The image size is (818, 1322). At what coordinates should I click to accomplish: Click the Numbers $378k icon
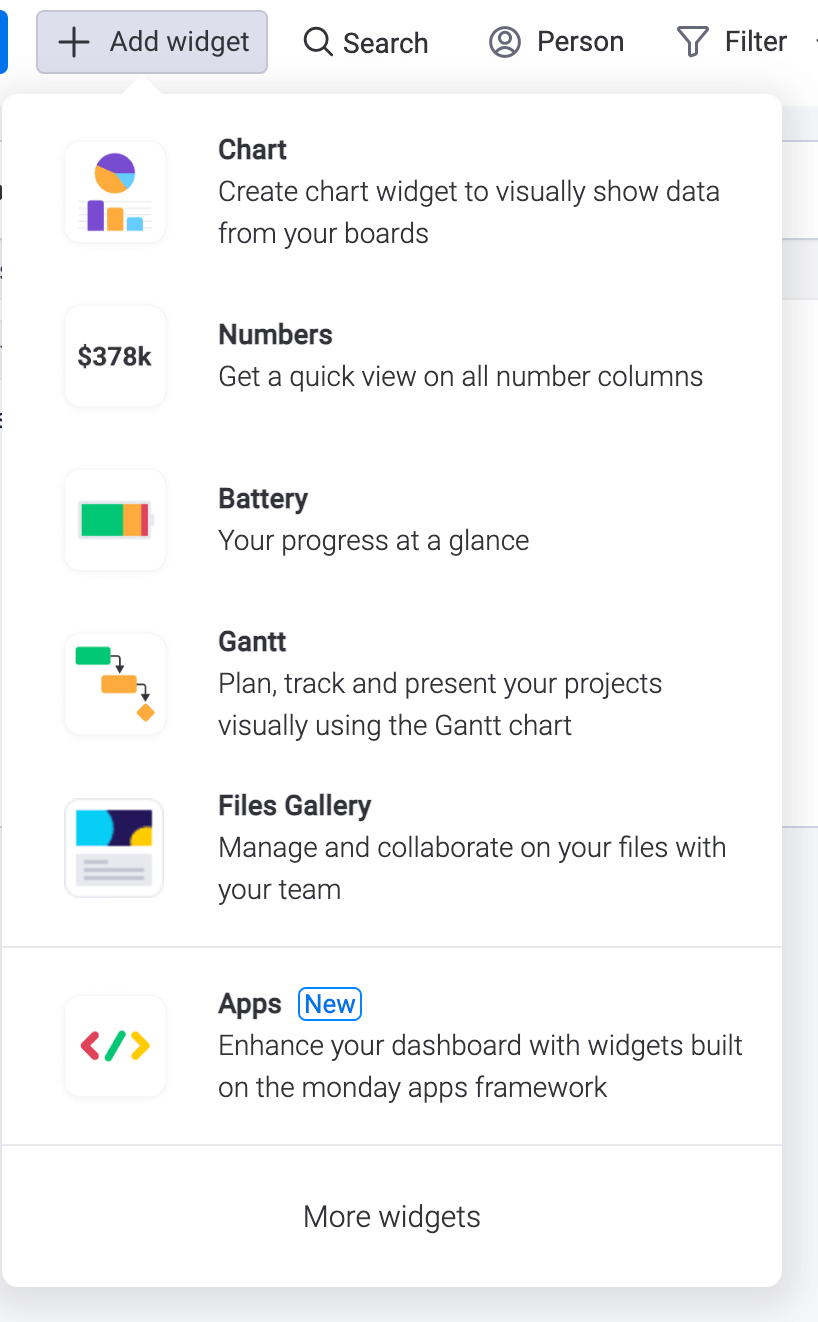click(x=114, y=356)
